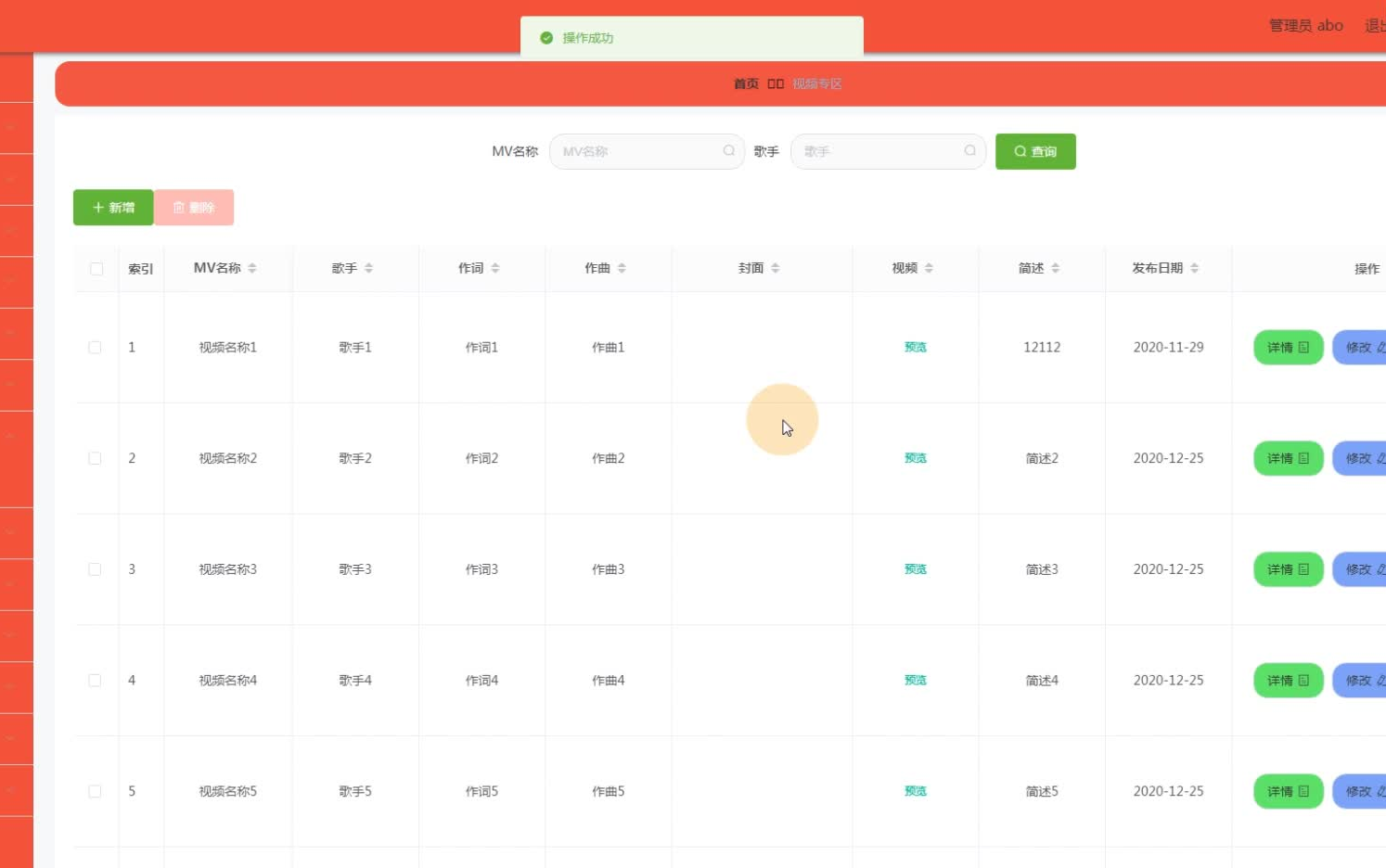The image size is (1386, 868).
Task: Select the cell 作曲3
Action: pos(609,569)
